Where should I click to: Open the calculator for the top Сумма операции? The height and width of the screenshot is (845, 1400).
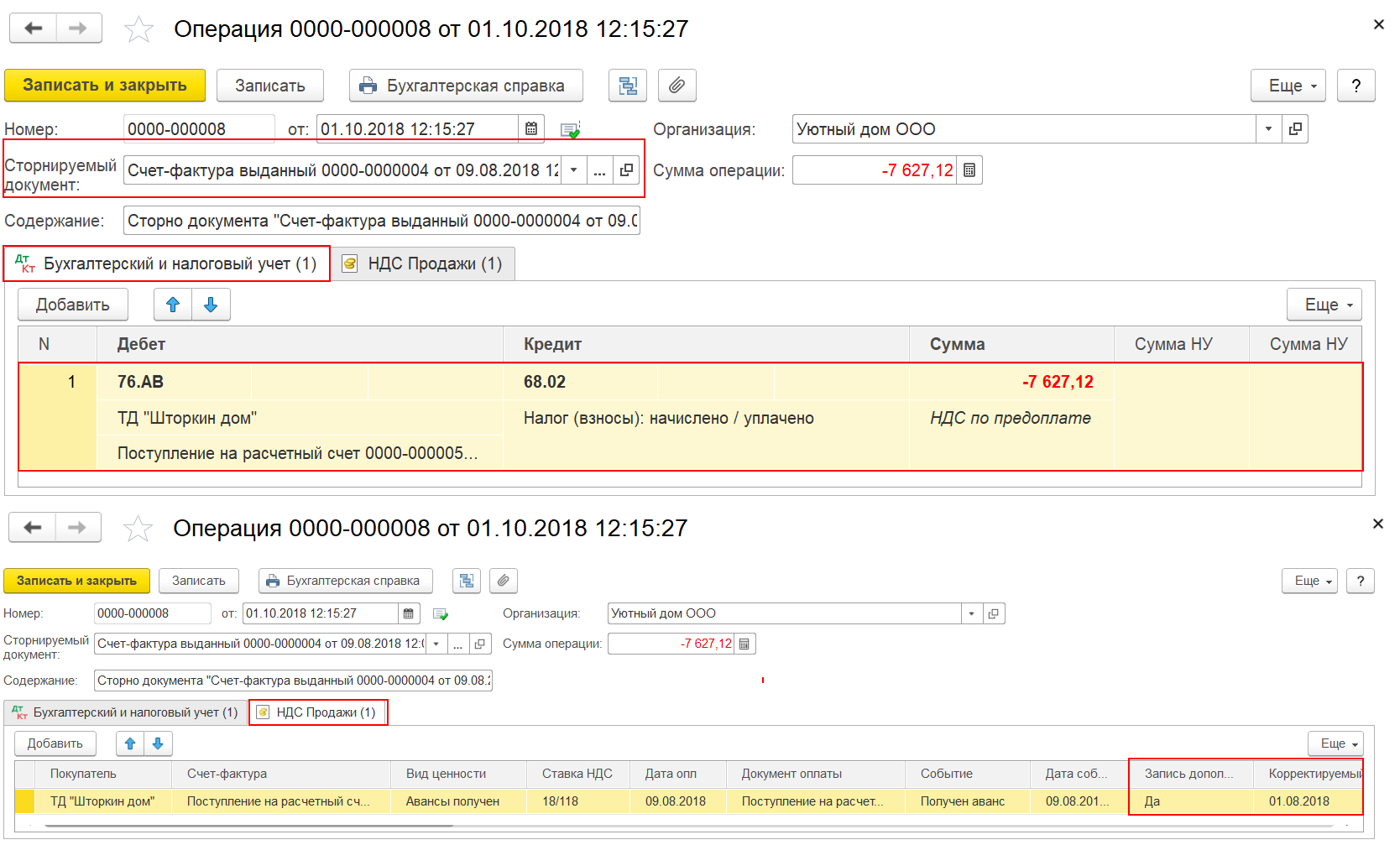pyautogui.click(x=969, y=170)
